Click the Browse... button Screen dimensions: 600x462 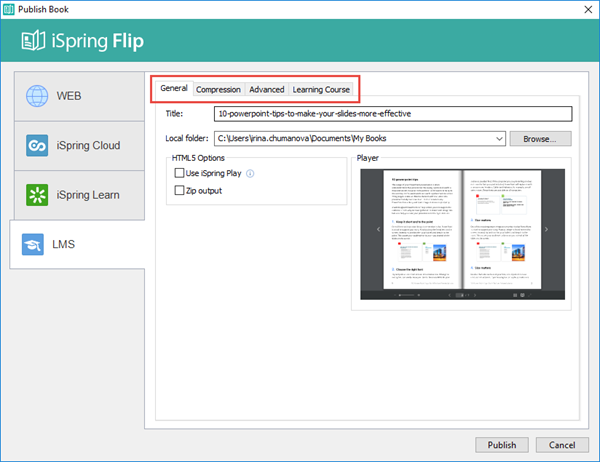pyautogui.click(x=540, y=139)
